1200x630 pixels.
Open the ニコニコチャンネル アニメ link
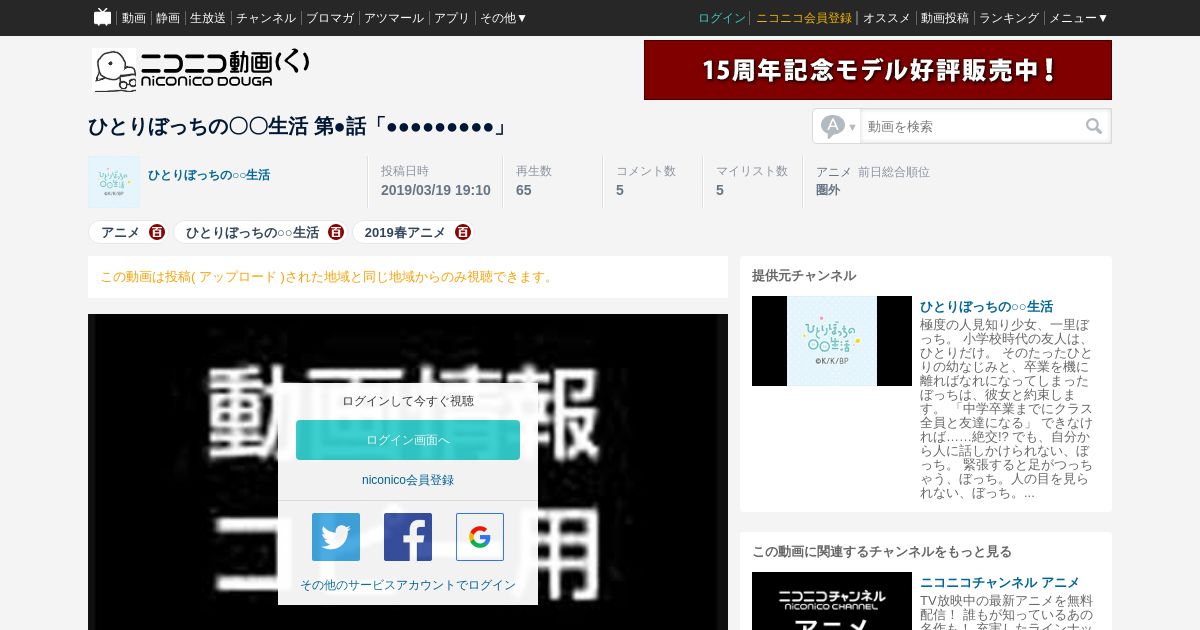[1000, 582]
